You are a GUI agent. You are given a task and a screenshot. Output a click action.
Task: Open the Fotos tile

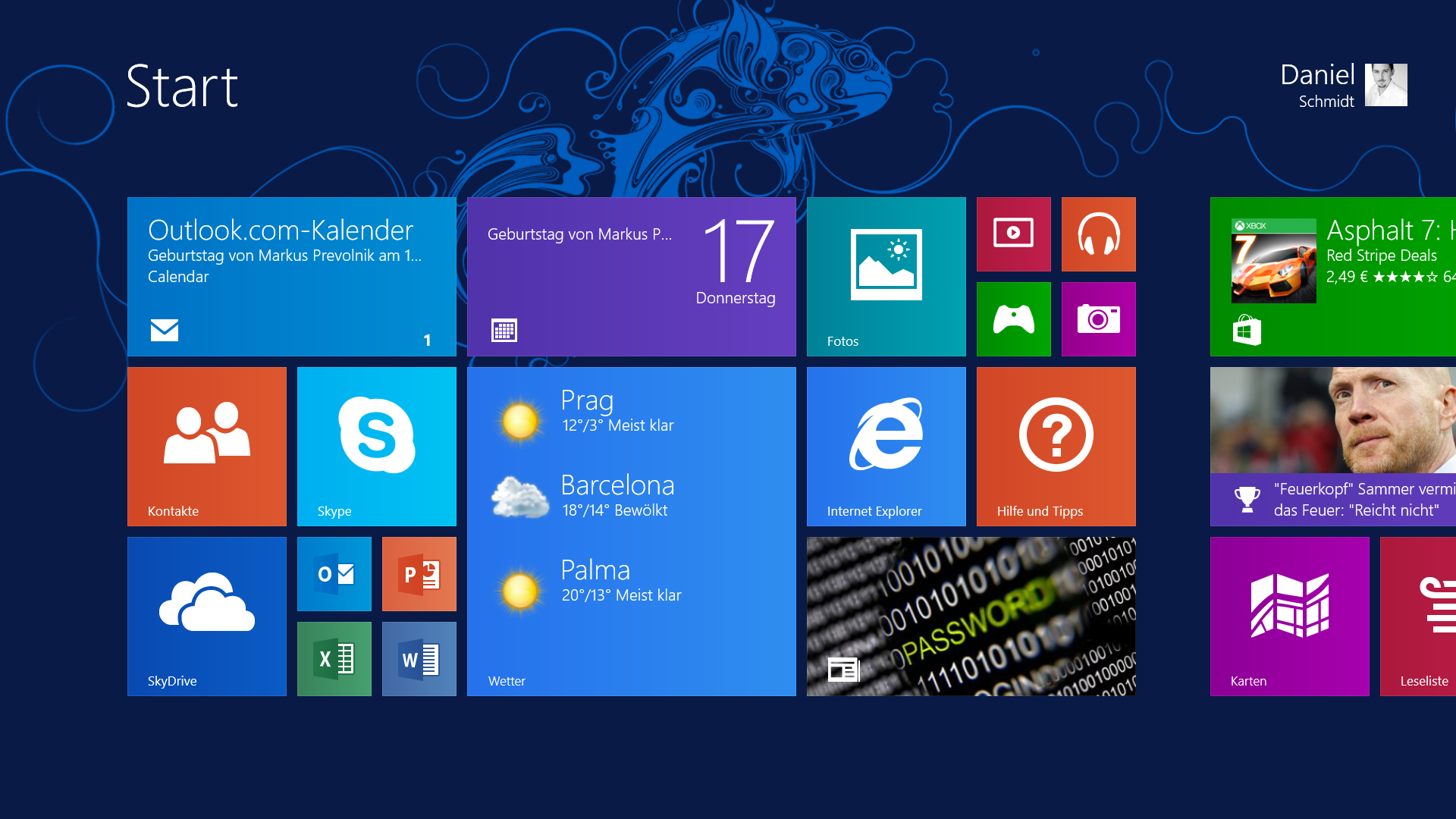[x=886, y=277]
